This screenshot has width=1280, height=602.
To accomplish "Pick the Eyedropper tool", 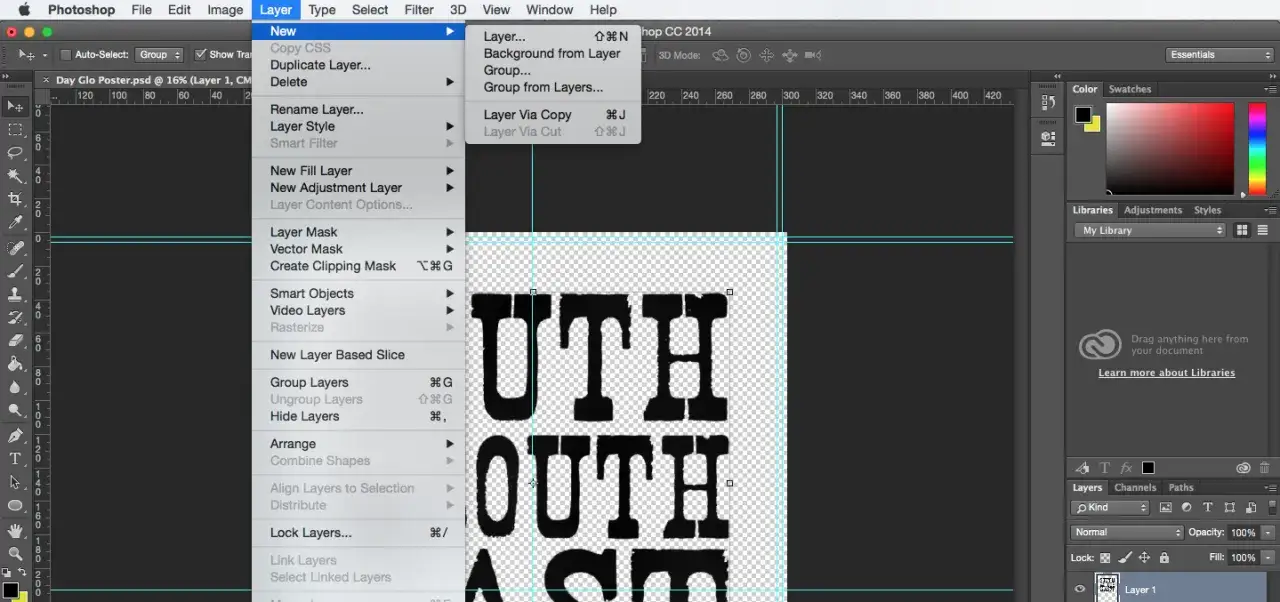I will 15,223.
